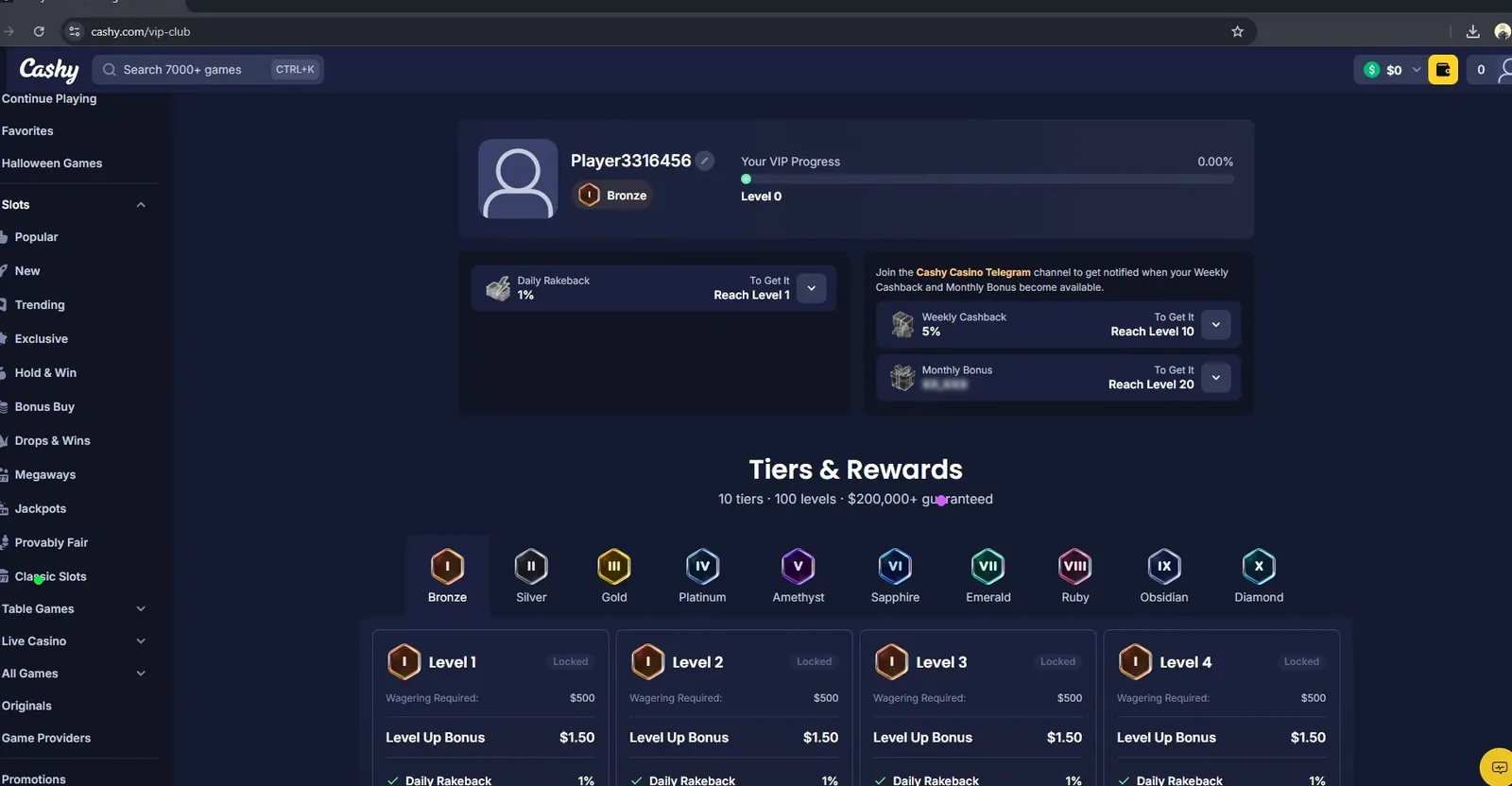
Task: Open Megaways slots category
Action: tap(44, 475)
